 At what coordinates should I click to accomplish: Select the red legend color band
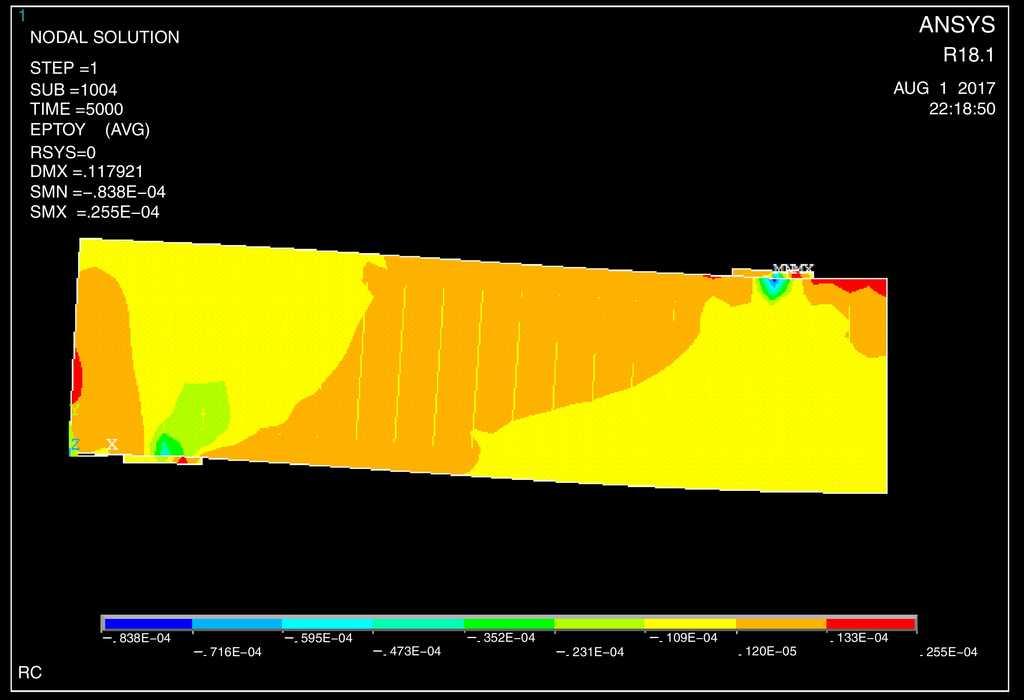[x=870, y=624]
